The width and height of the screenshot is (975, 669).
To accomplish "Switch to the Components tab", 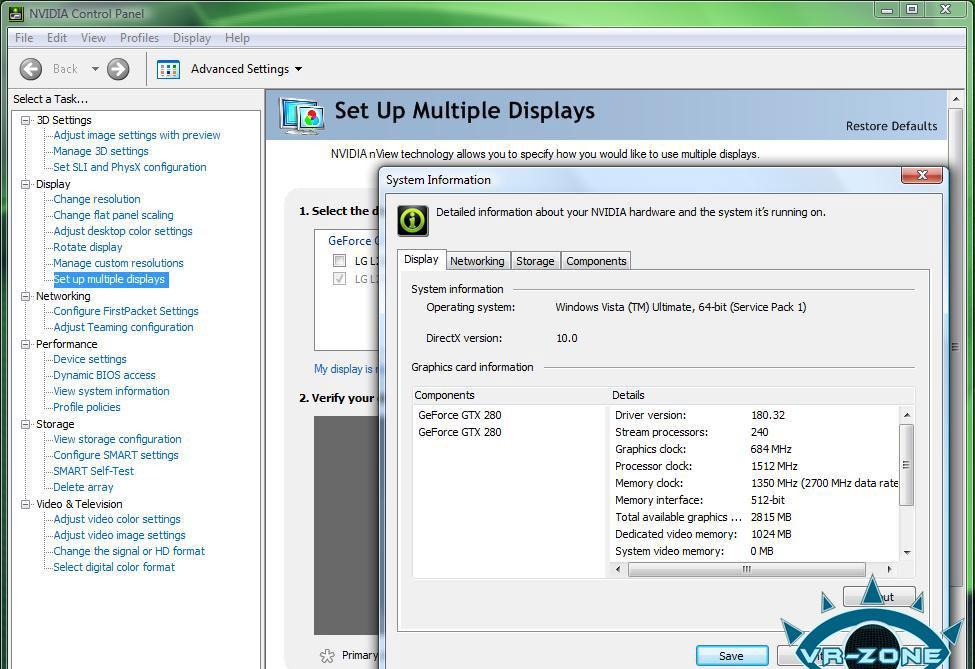I will [596, 261].
